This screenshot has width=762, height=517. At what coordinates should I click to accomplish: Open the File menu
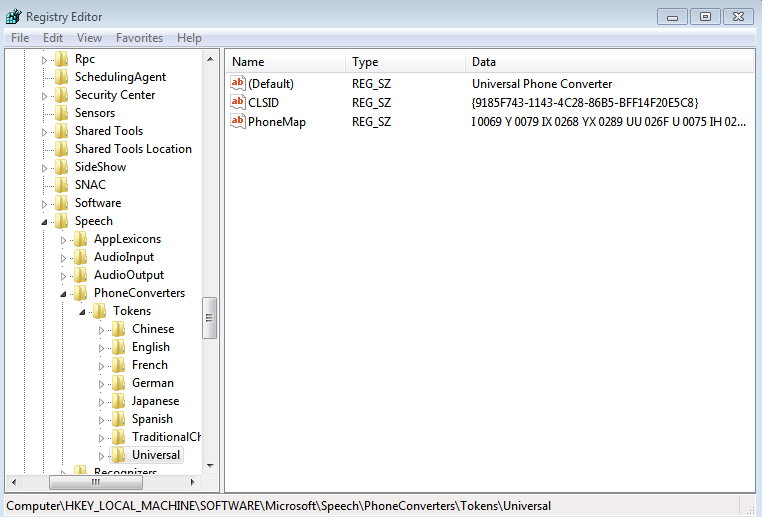20,38
